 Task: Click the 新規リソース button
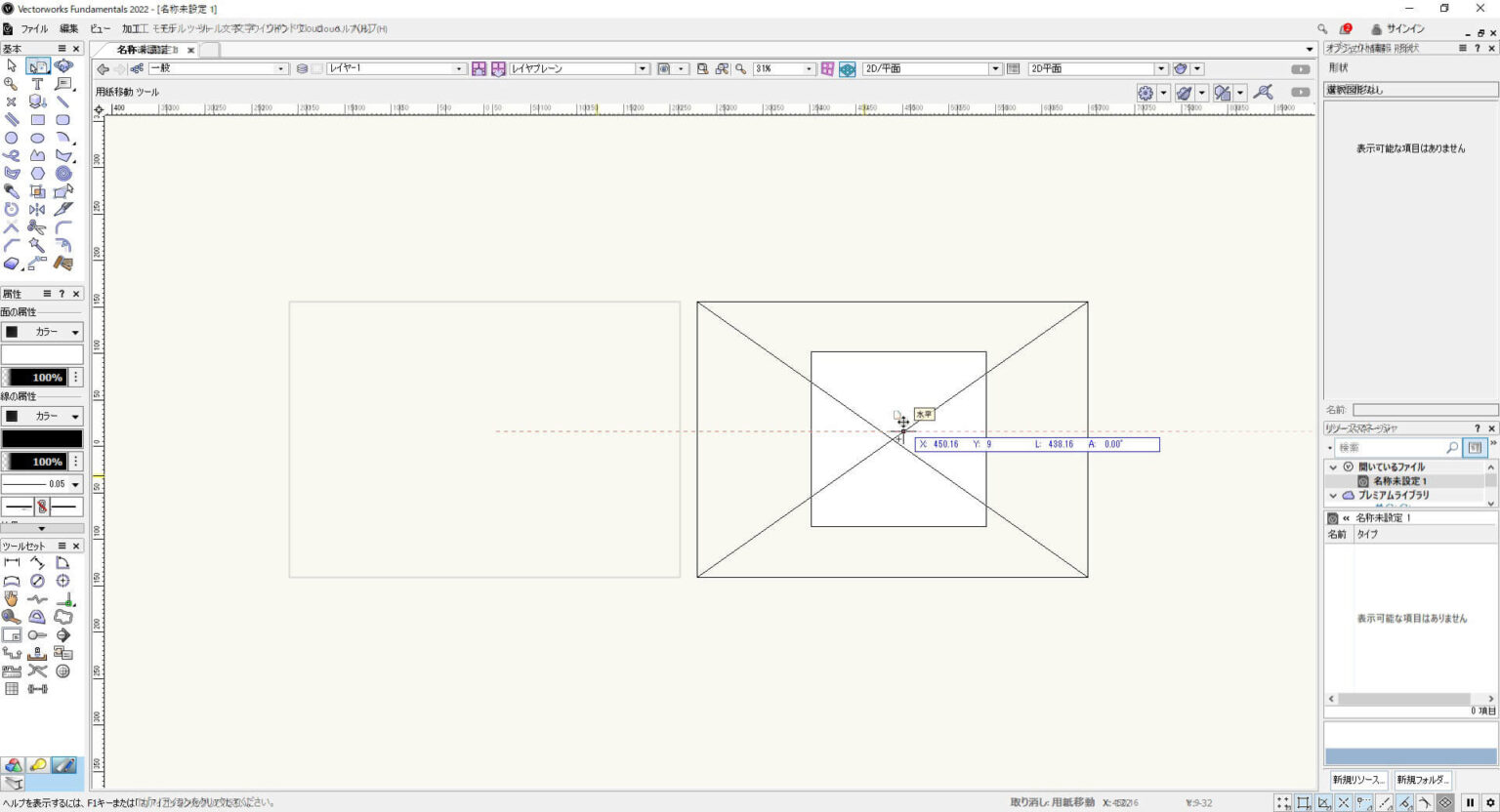pos(1357,780)
